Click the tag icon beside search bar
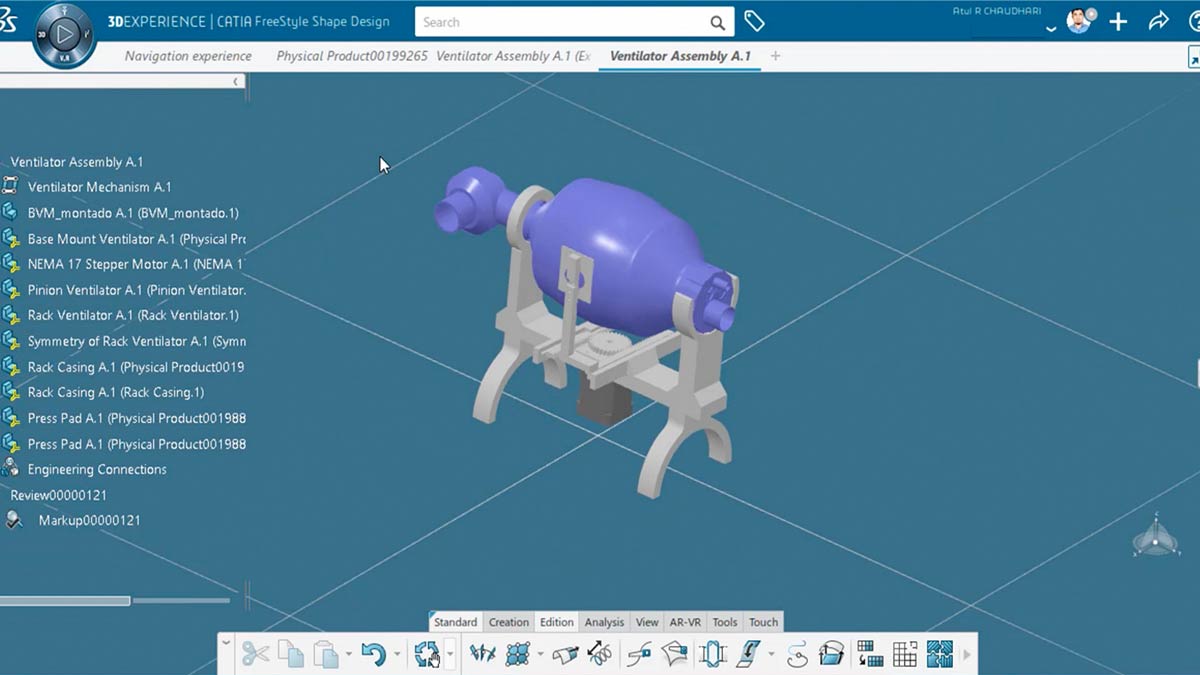This screenshot has height=675, width=1200. (x=755, y=22)
